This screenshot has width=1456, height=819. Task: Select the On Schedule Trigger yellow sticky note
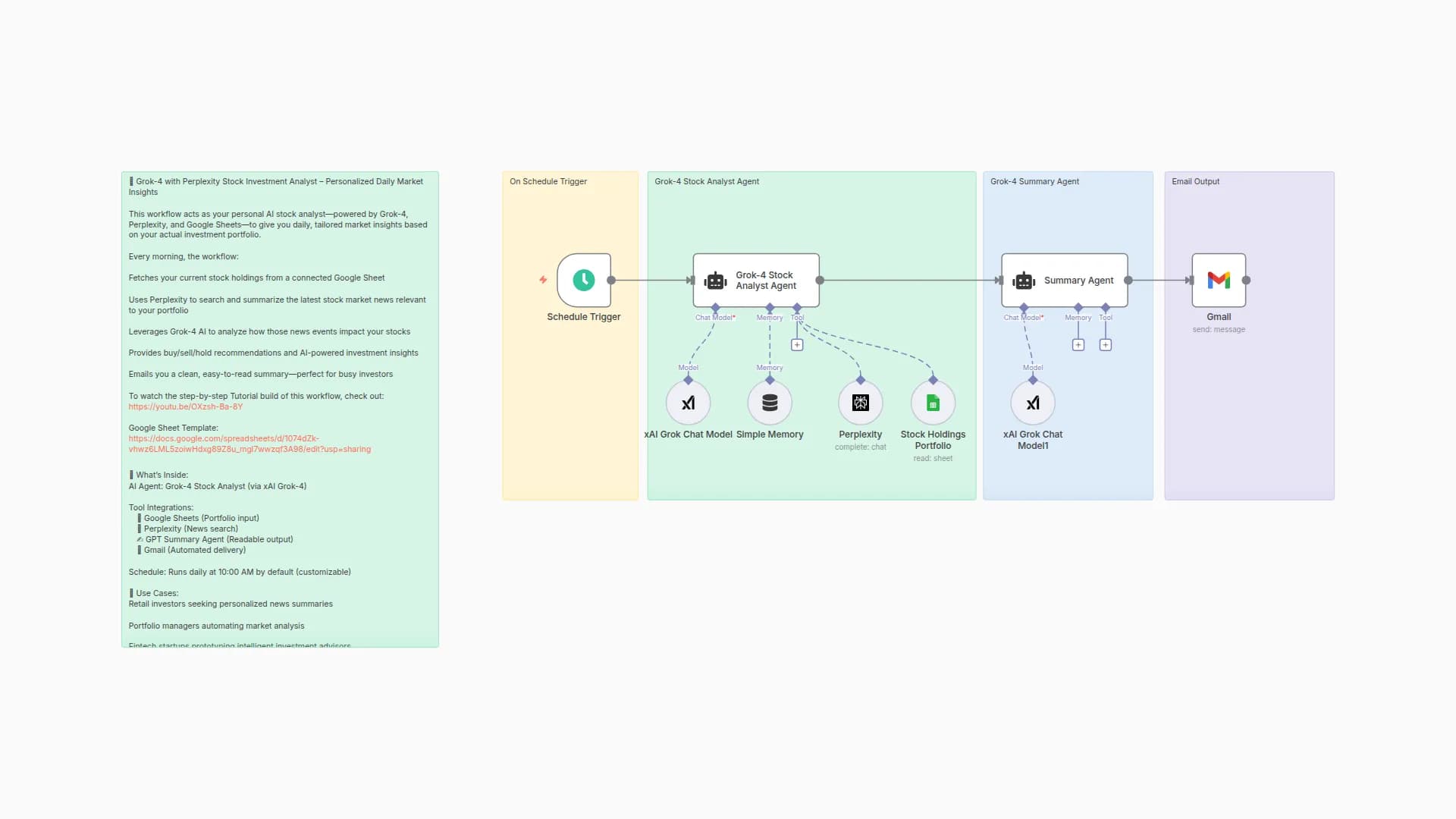[x=570, y=425]
